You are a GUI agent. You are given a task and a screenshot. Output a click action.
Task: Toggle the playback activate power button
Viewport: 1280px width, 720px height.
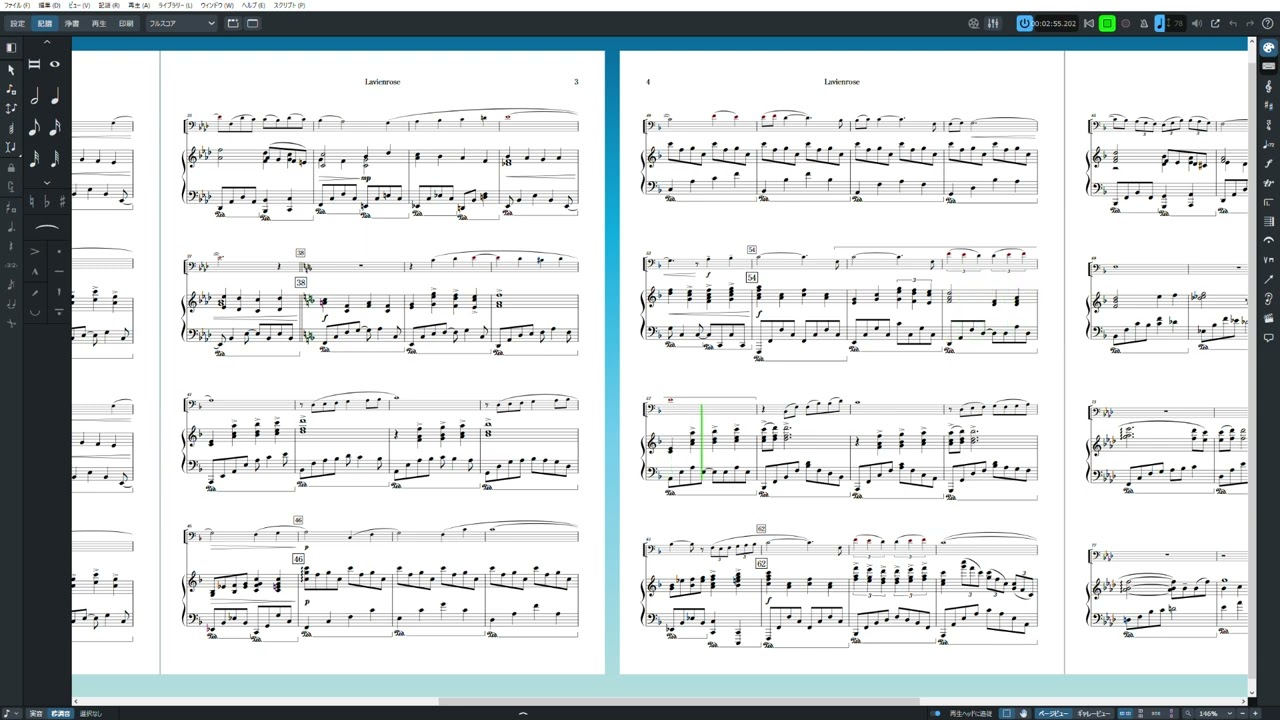1024,23
